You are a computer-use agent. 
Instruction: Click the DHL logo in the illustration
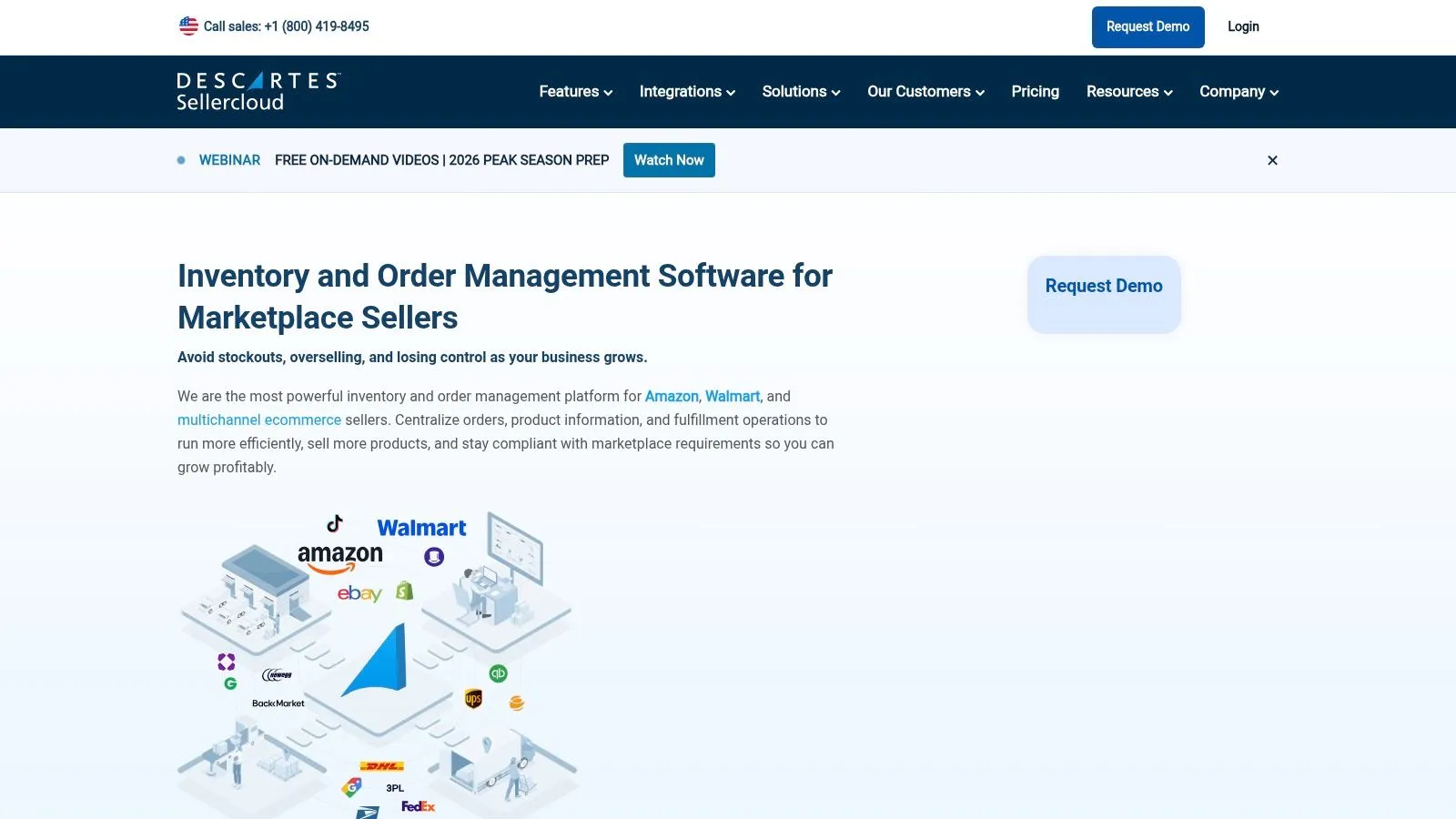pos(382,766)
